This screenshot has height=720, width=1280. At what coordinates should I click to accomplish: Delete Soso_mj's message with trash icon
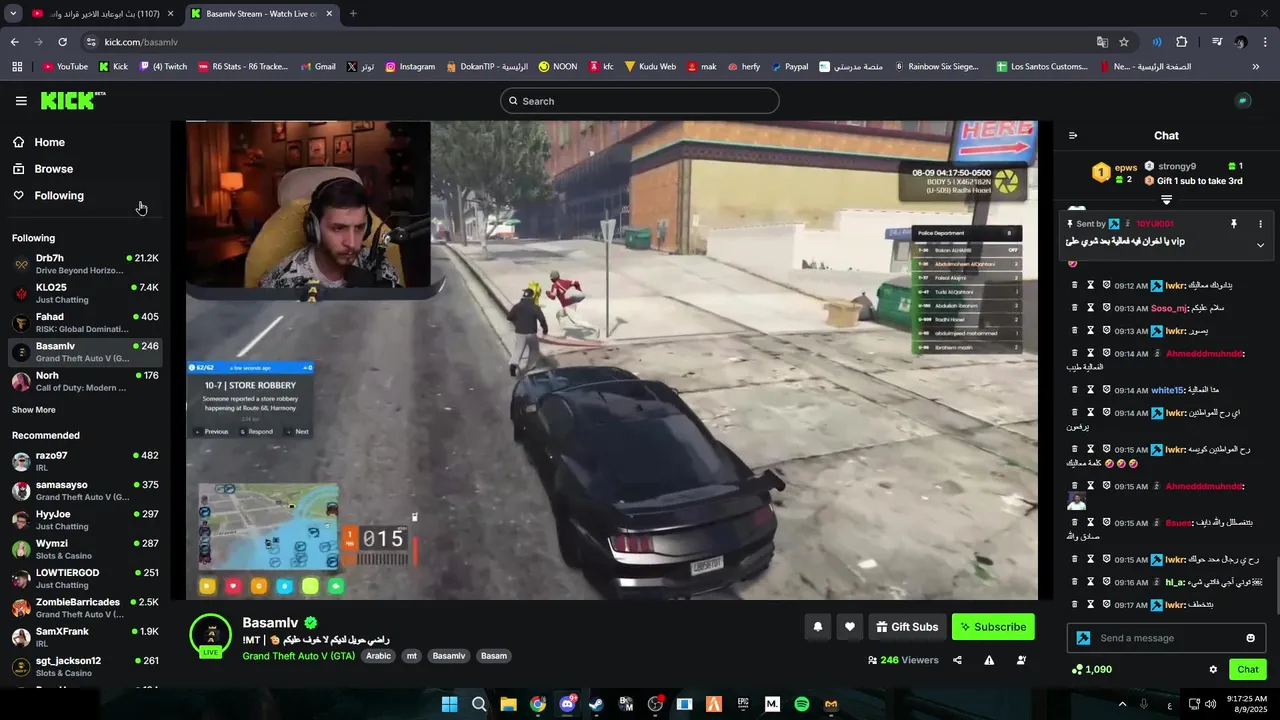[x=1074, y=308]
